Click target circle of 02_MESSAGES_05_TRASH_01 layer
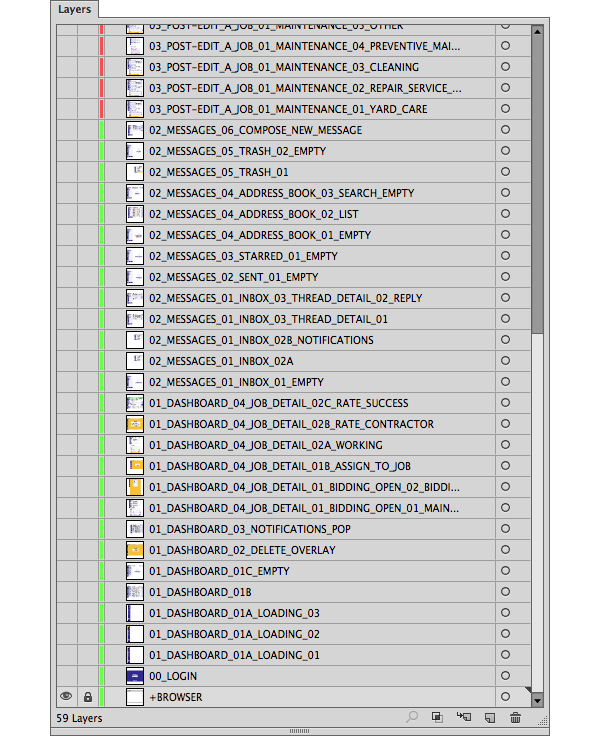Viewport: 600px width, 736px height. click(505, 172)
